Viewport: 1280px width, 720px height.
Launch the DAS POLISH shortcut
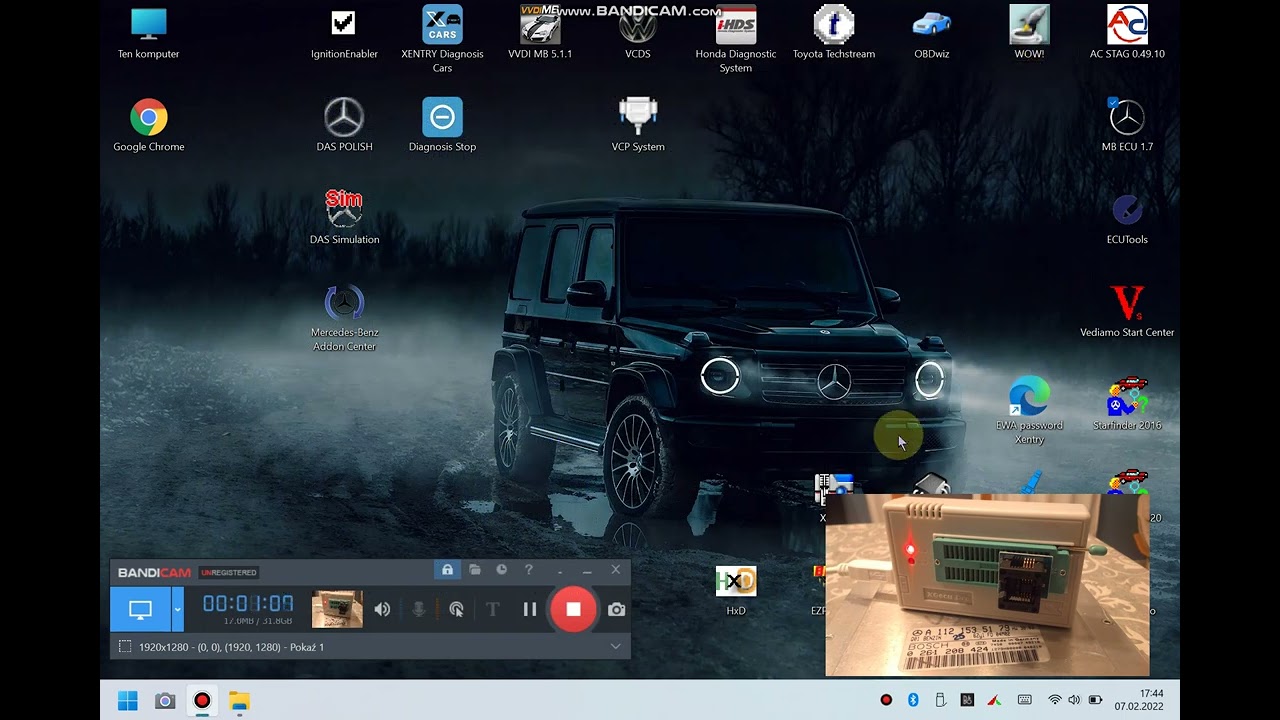coord(344,126)
